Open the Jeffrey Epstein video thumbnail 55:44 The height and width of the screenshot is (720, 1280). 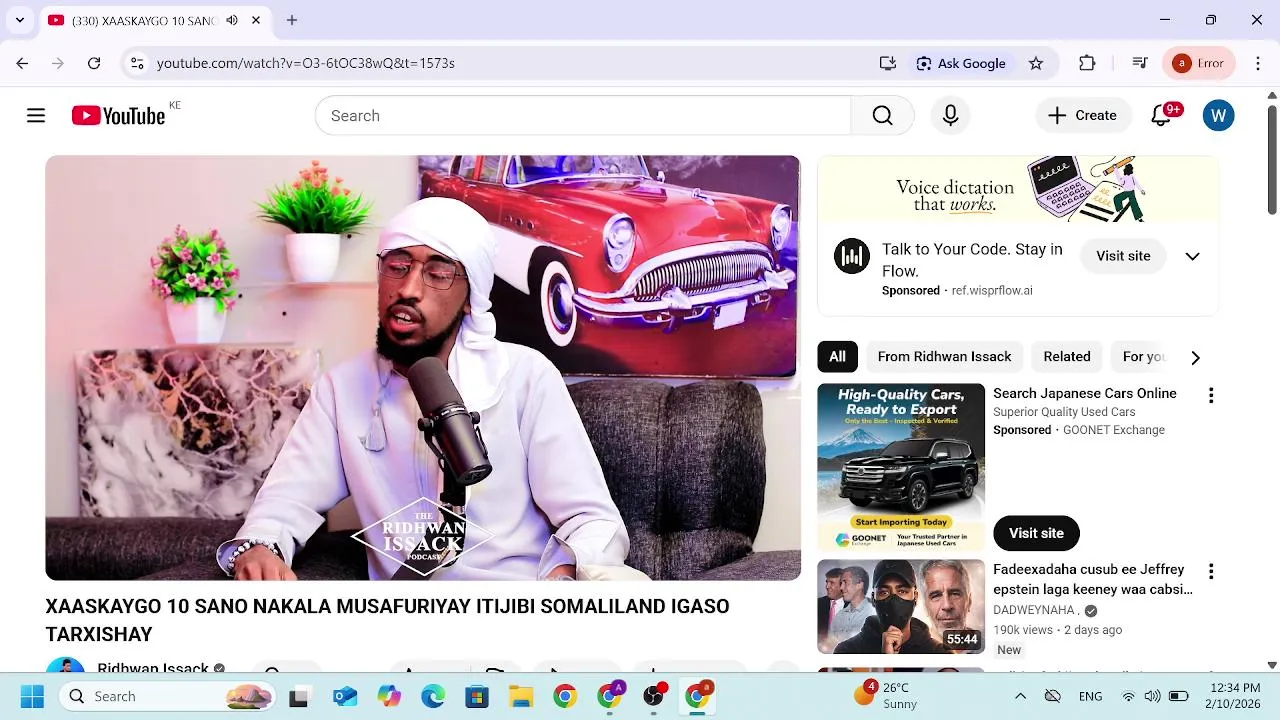click(x=901, y=606)
